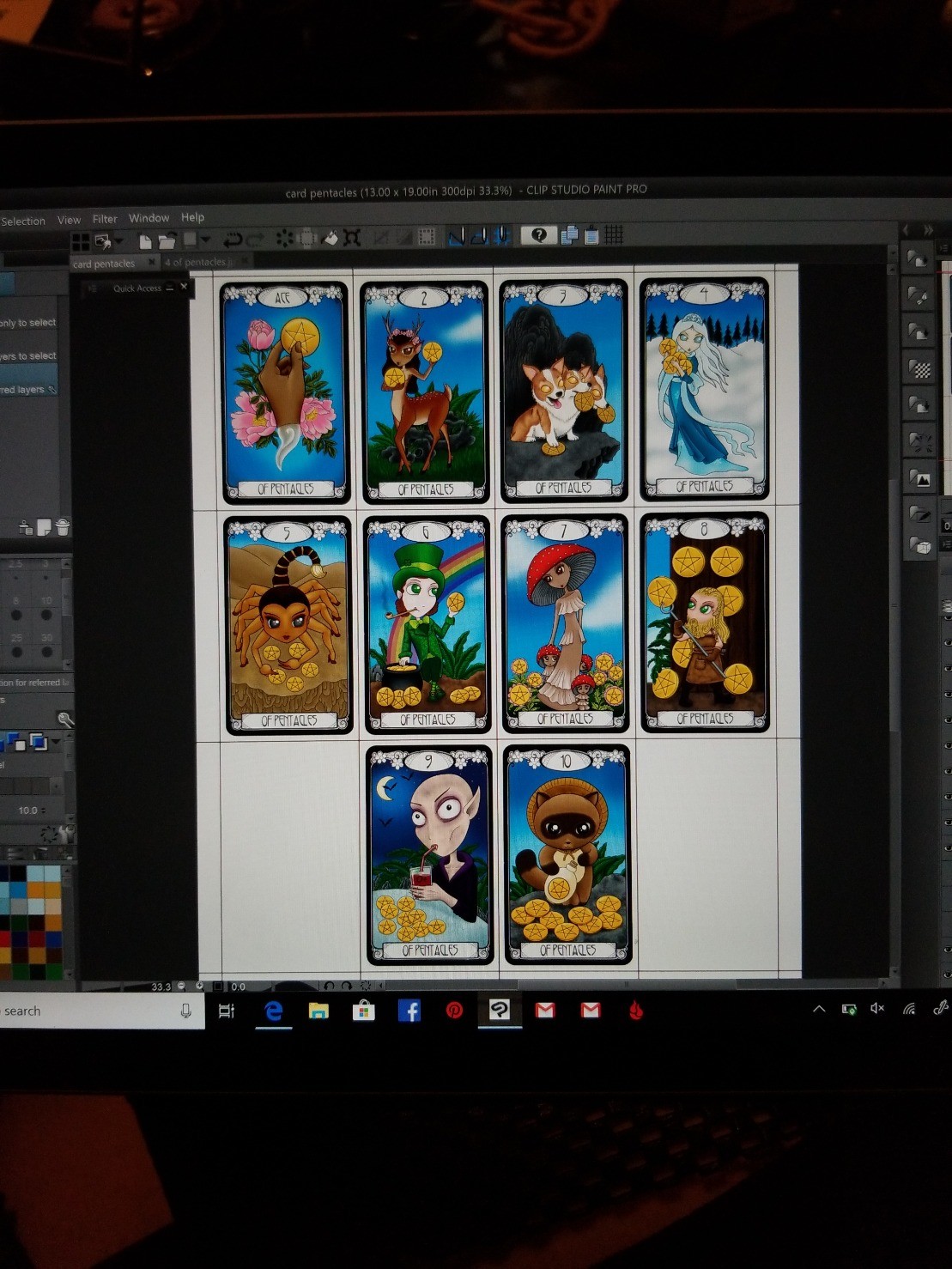Click the clipboard icon in command bar
The height and width of the screenshot is (1269, 952).
[591, 235]
